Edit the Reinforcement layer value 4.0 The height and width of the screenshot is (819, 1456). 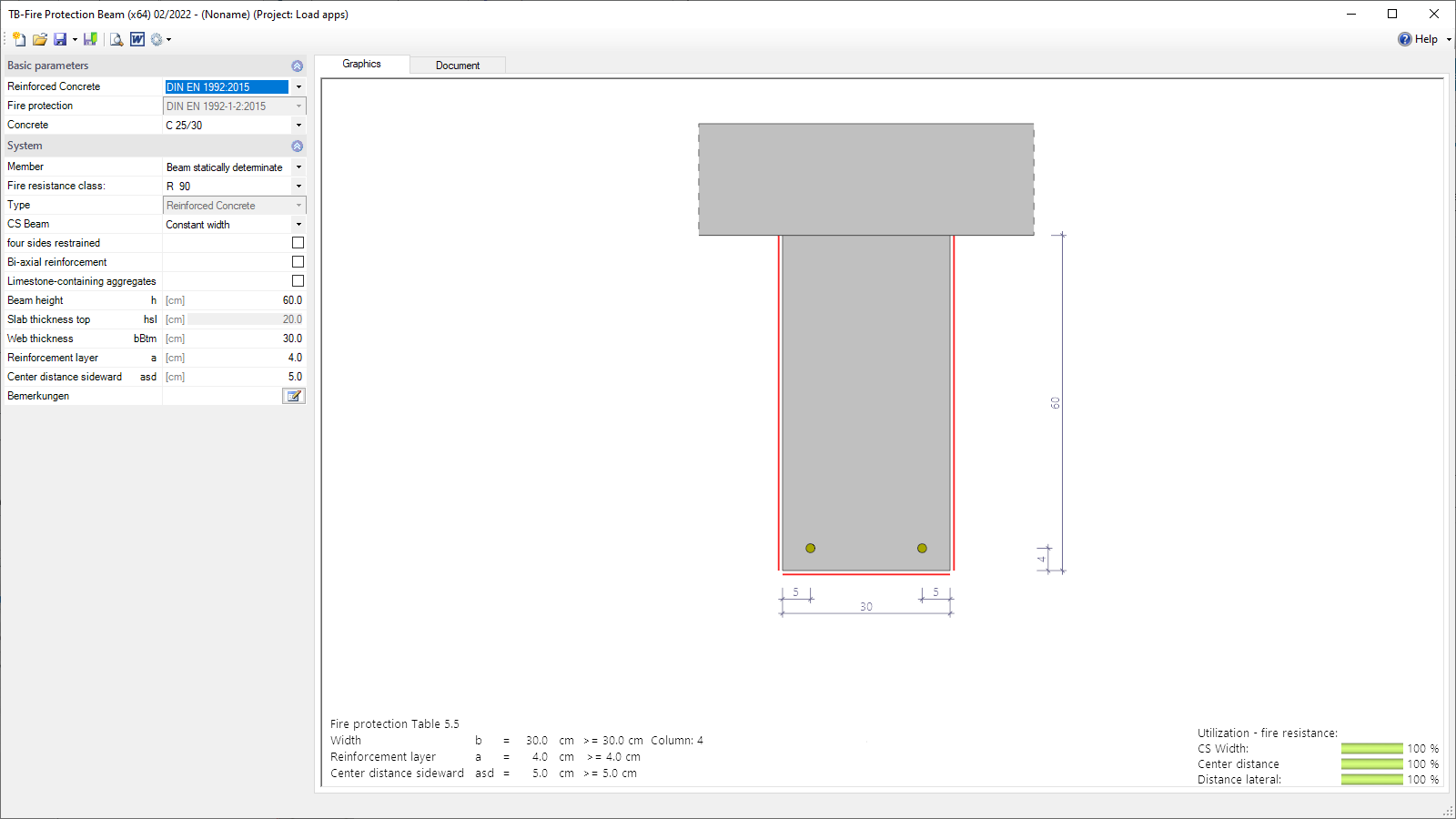coord(246,358)
